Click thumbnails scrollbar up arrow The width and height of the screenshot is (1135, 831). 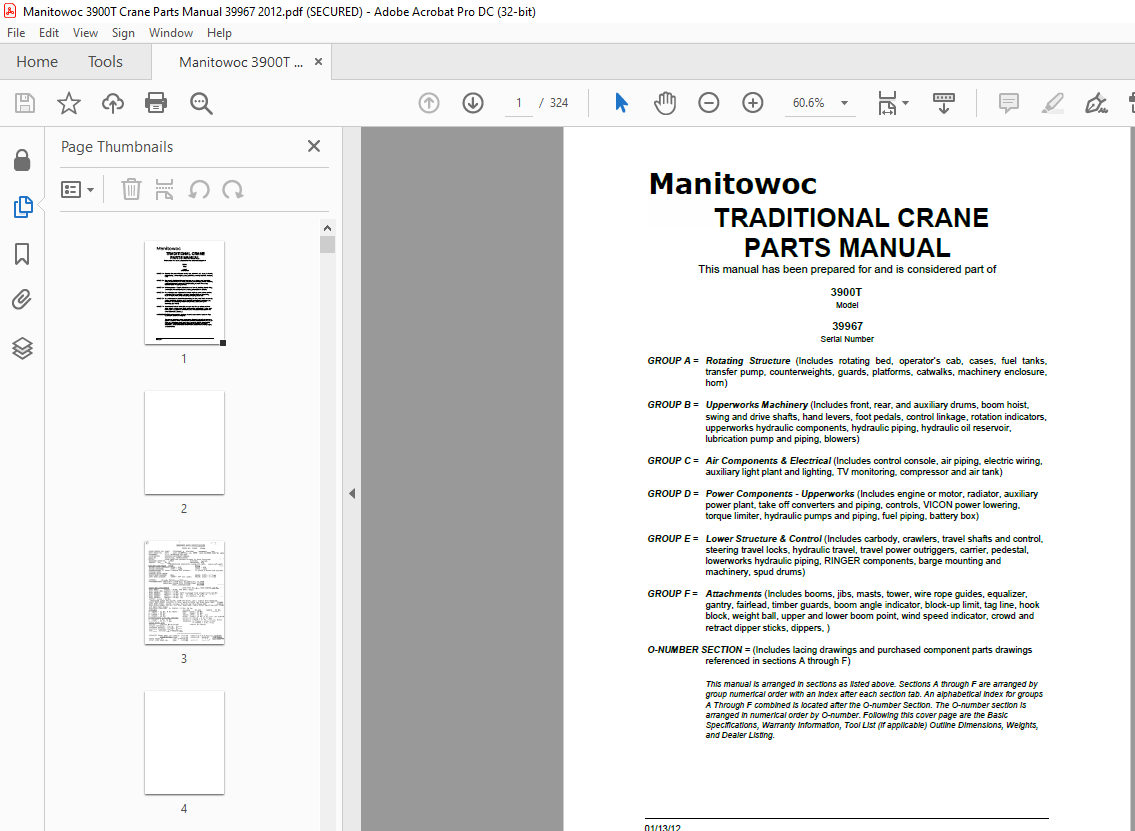pyautogui.click(x=327, y=227)
